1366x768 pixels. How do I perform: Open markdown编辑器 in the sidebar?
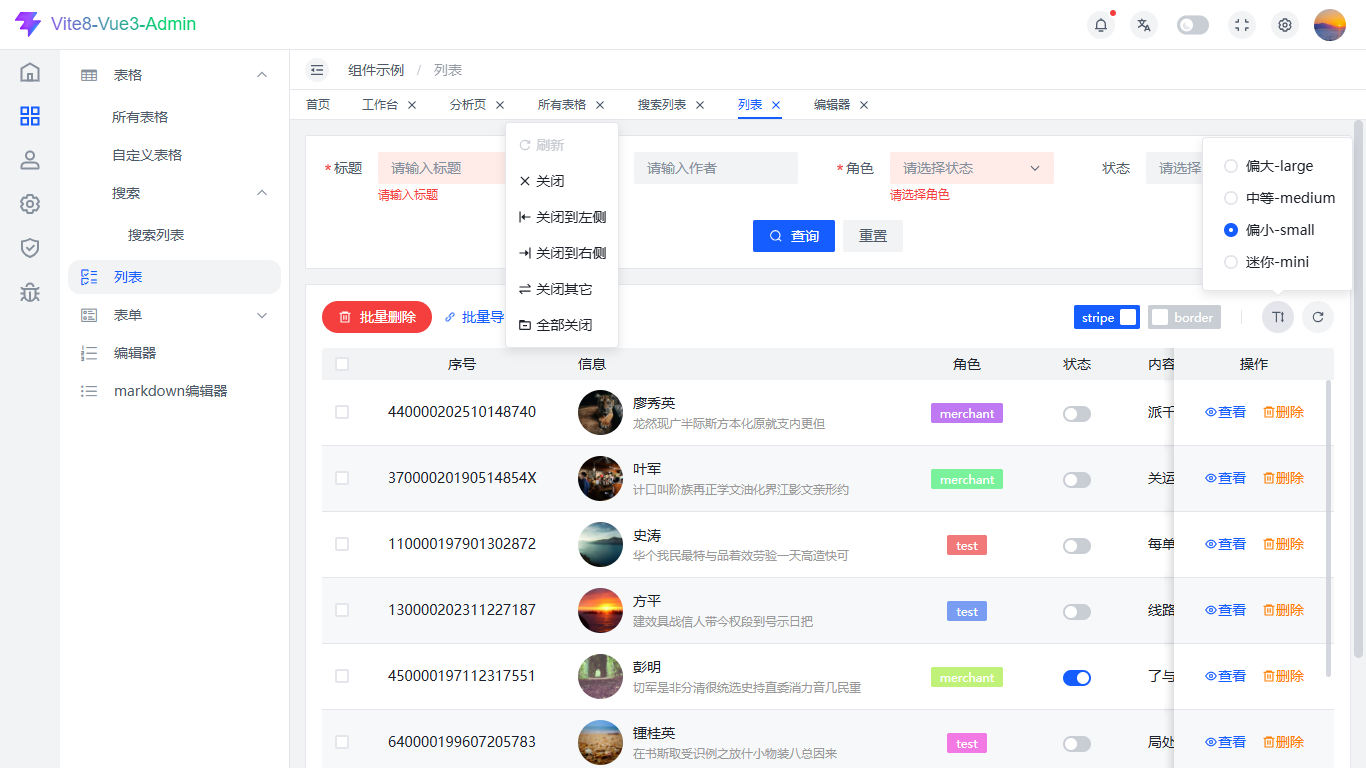point(174,391)
